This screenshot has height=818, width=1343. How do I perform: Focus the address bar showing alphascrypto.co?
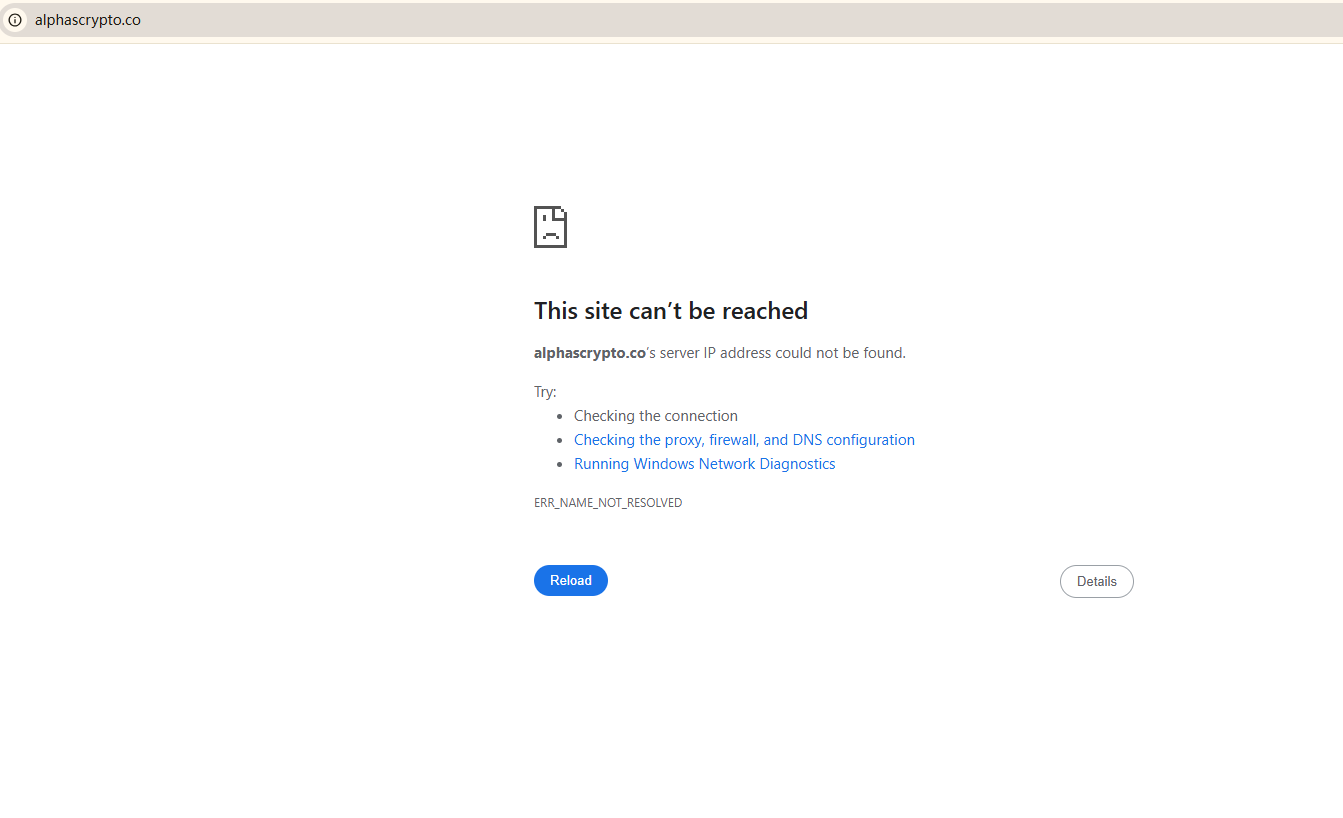coord(671,20)
